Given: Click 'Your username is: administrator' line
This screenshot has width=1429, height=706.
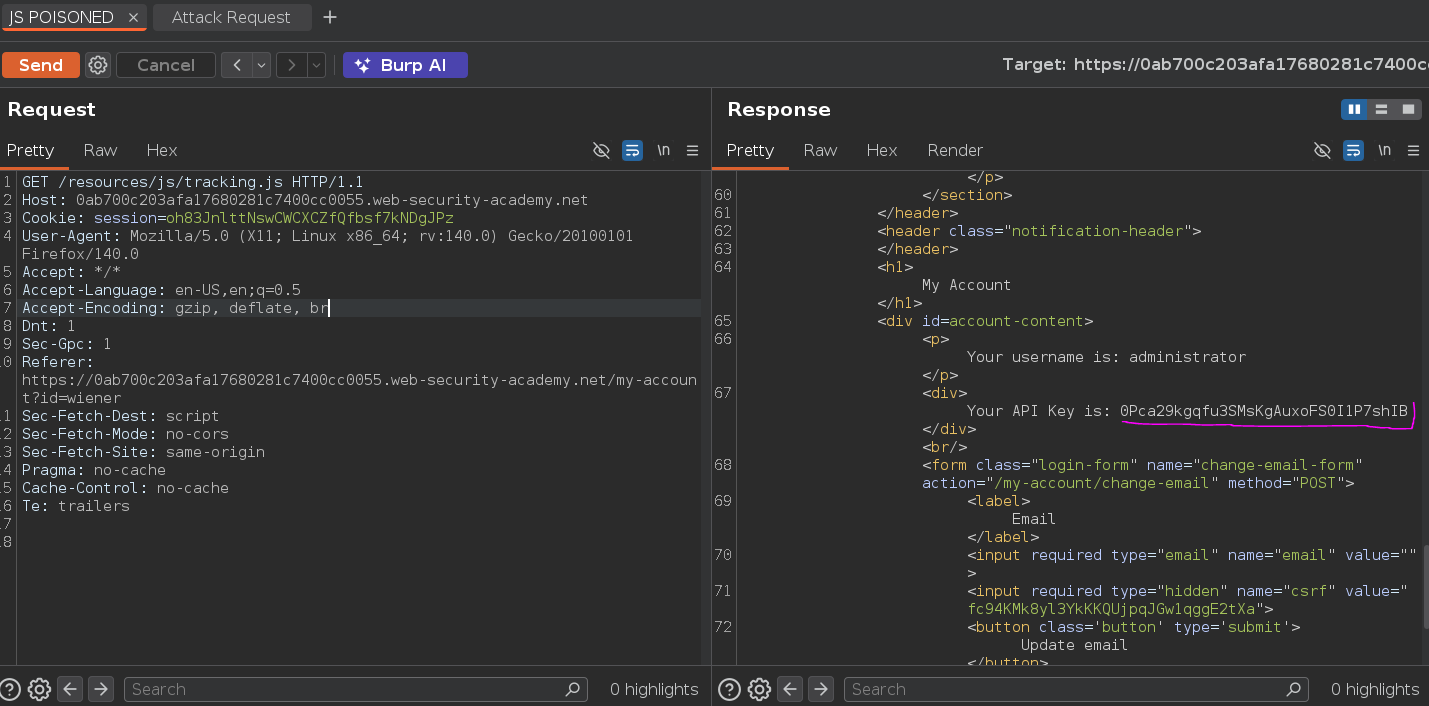Looking at the screenshot, I should [1106, 357].
